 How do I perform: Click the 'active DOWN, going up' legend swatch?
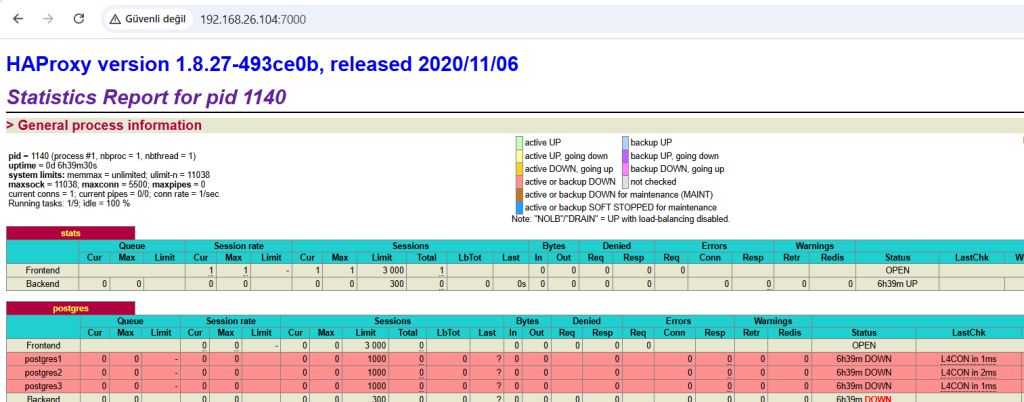click(518, 169)
